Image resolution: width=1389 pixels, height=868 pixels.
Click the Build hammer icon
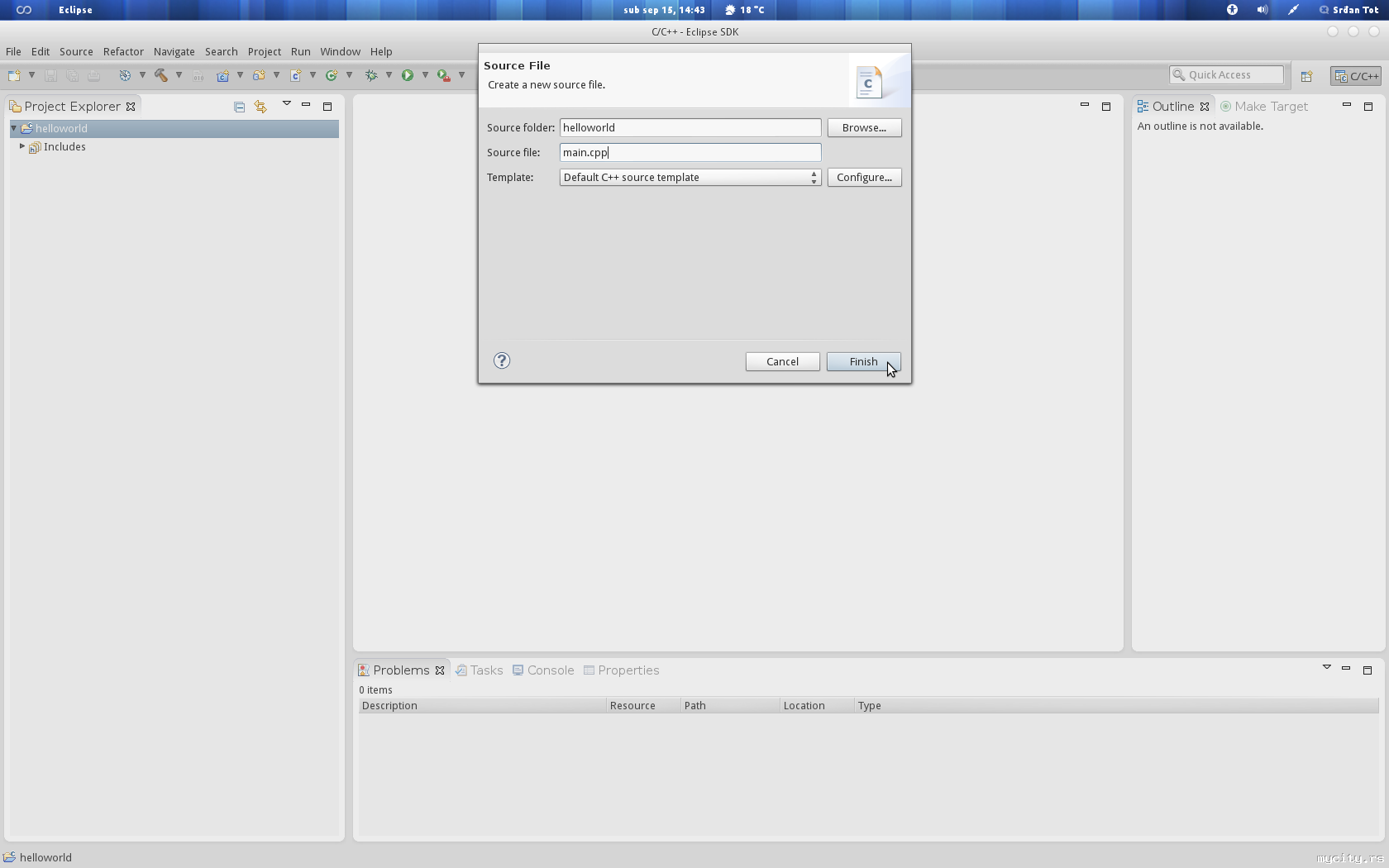pyautogui.click(x=161, y=75)
